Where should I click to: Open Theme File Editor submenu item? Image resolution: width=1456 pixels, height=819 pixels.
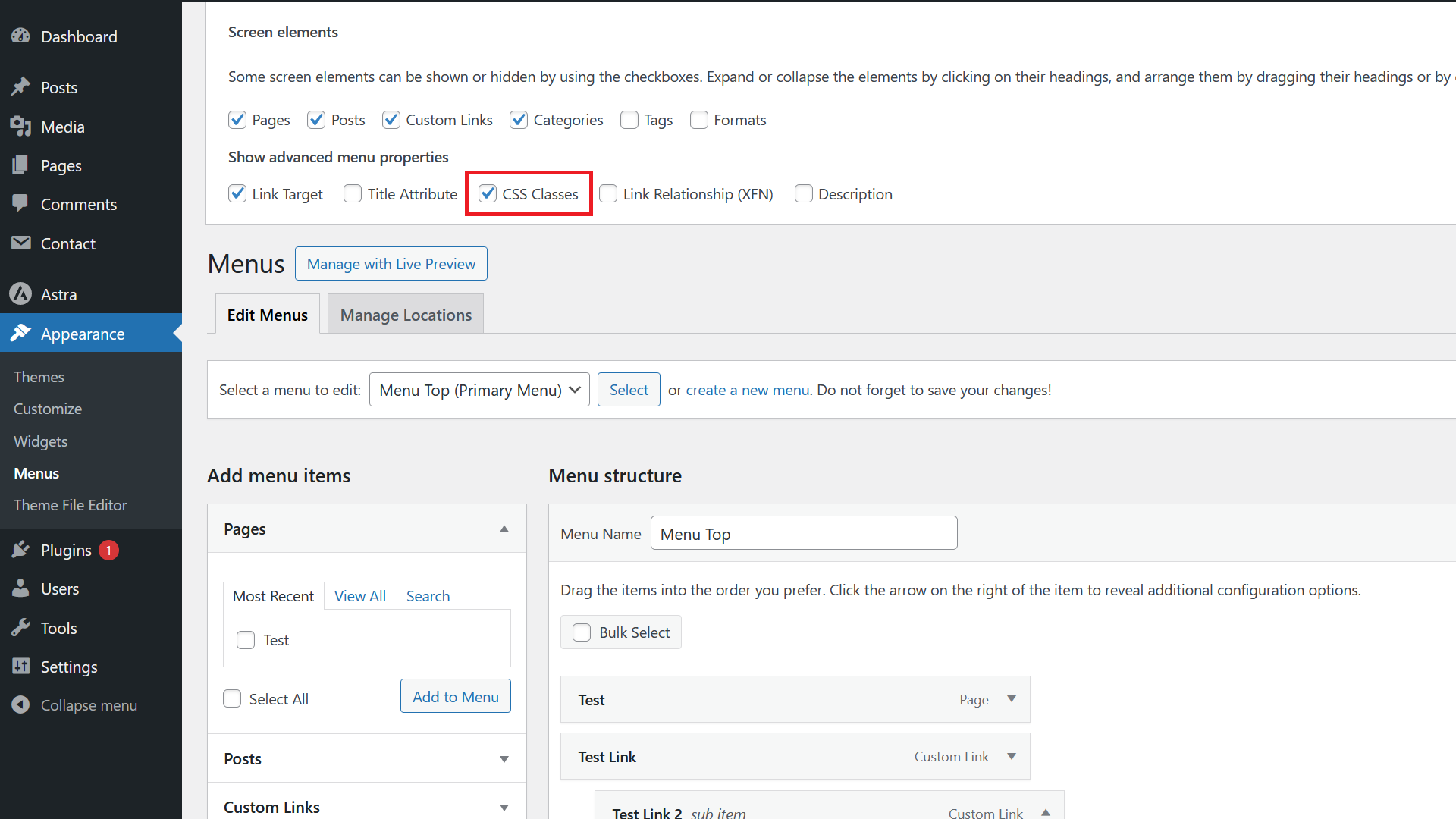(x=70, y=505)
